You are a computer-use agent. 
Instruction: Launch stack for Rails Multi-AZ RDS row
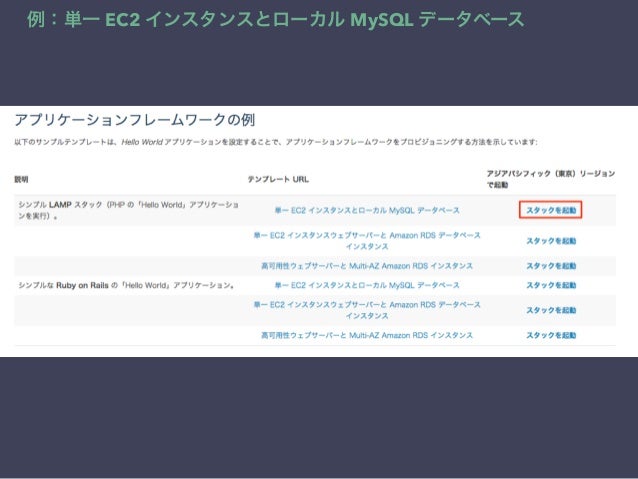click(551, 335)
